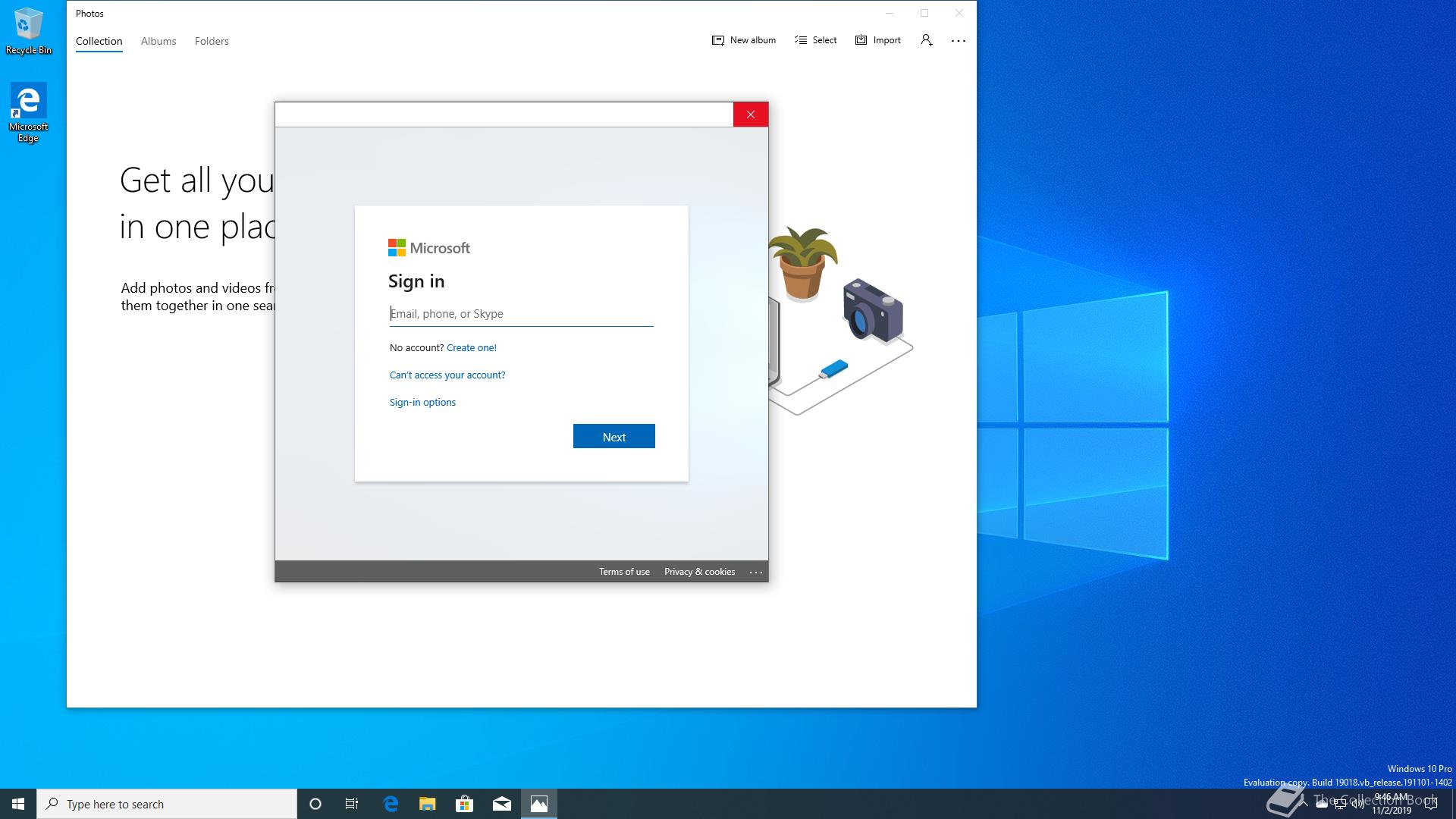Open the Privacy & cookies link
1456x819 pixels.
699,572
